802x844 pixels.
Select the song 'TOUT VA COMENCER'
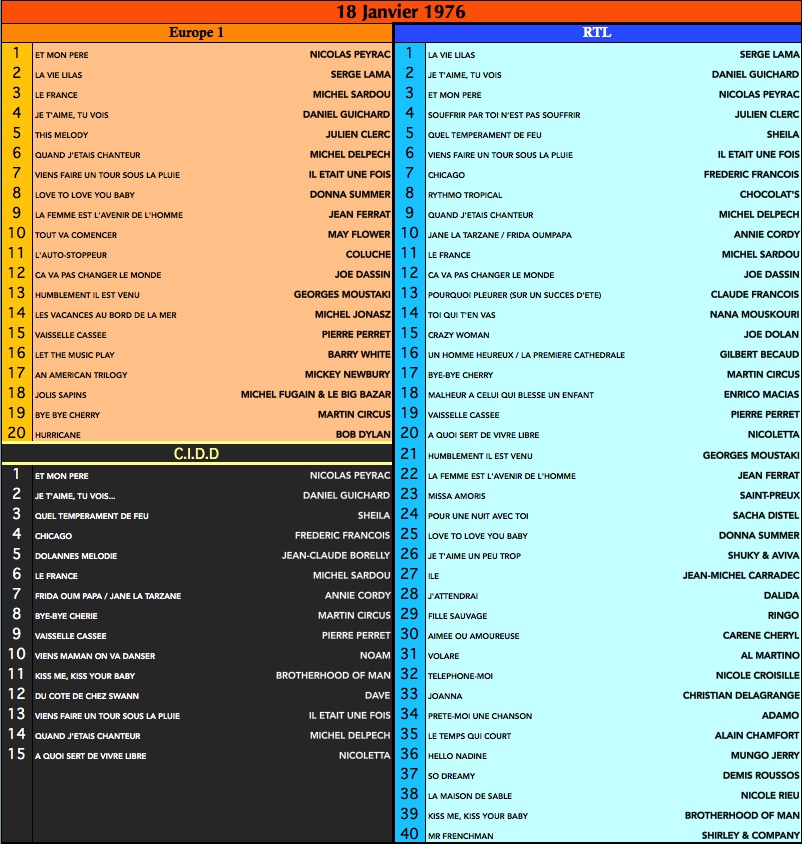(76, 235)
